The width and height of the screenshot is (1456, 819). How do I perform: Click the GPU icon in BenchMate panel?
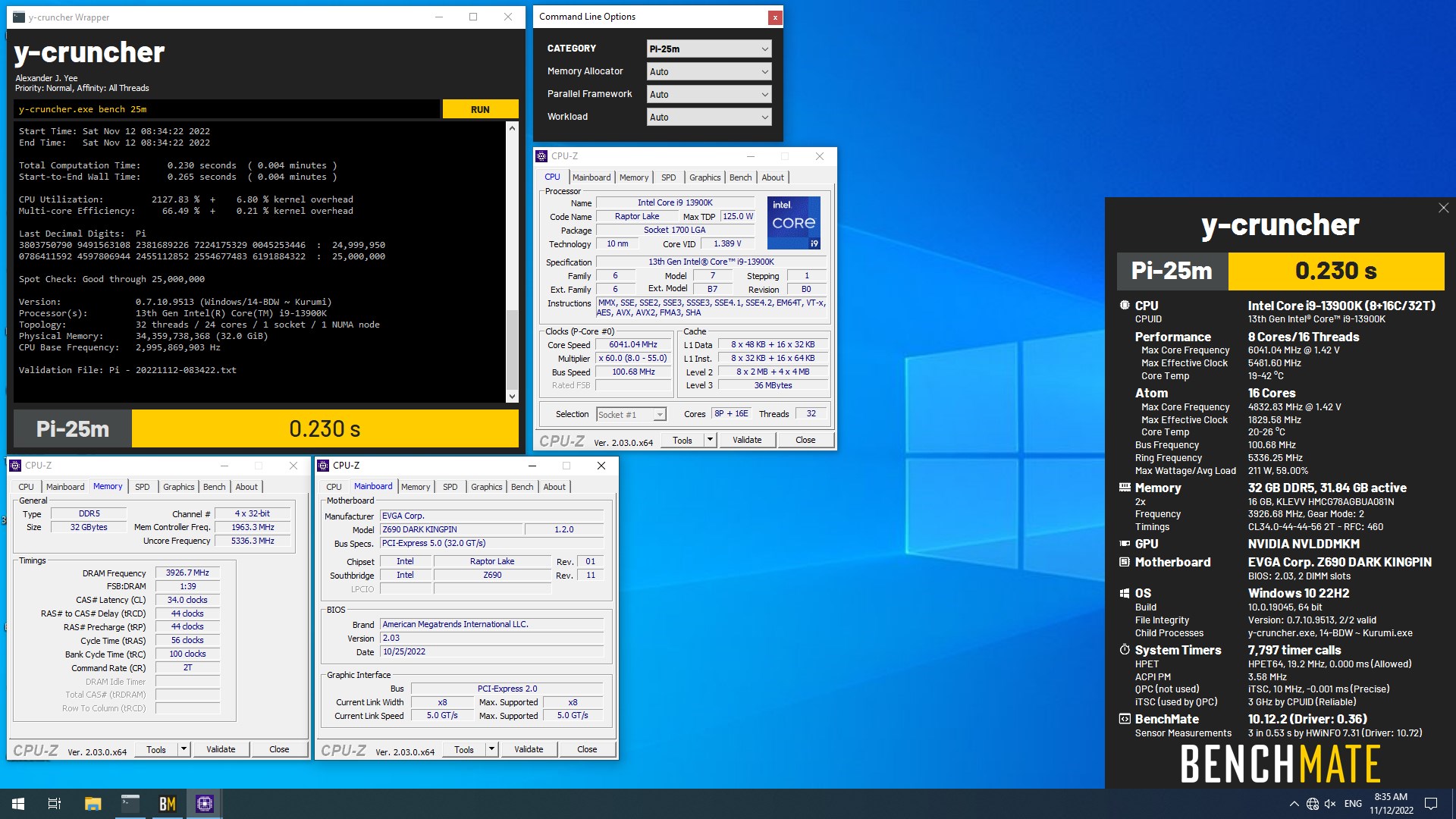click(x=1125, y=544)
